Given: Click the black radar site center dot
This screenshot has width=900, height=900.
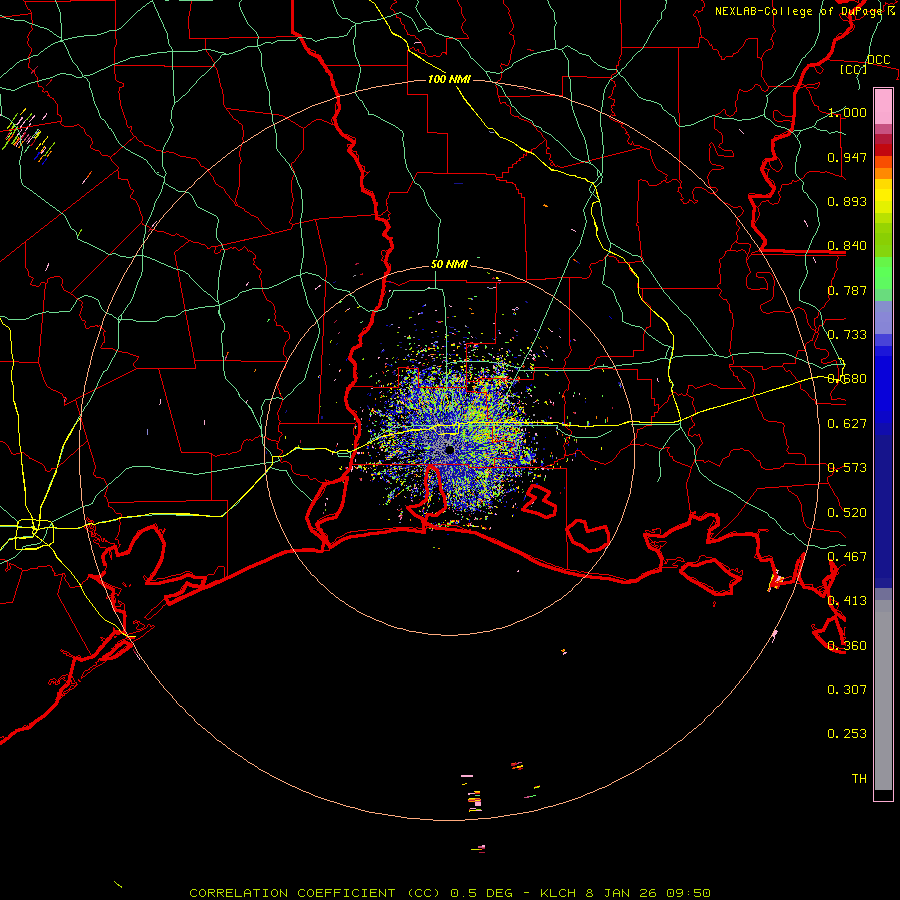Looking at the screenshot, I should [x=450, y=450].
